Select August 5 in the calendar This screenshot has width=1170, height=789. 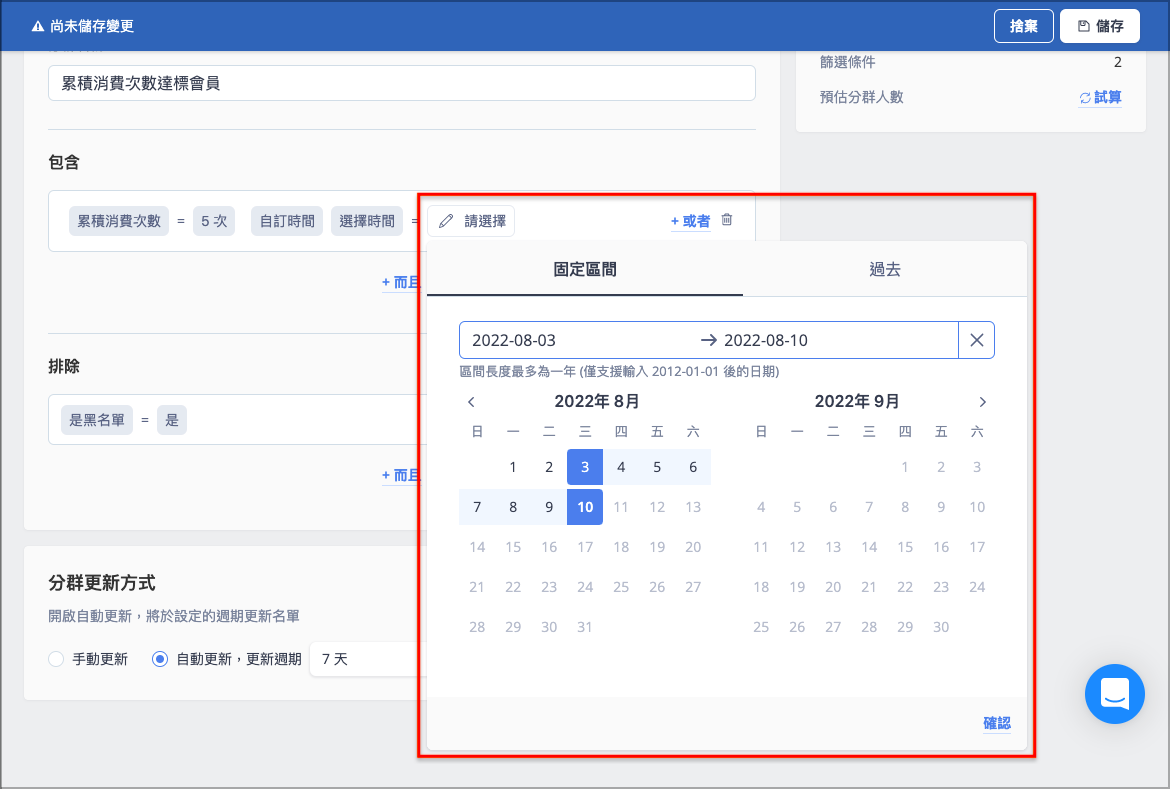(657, 467)
